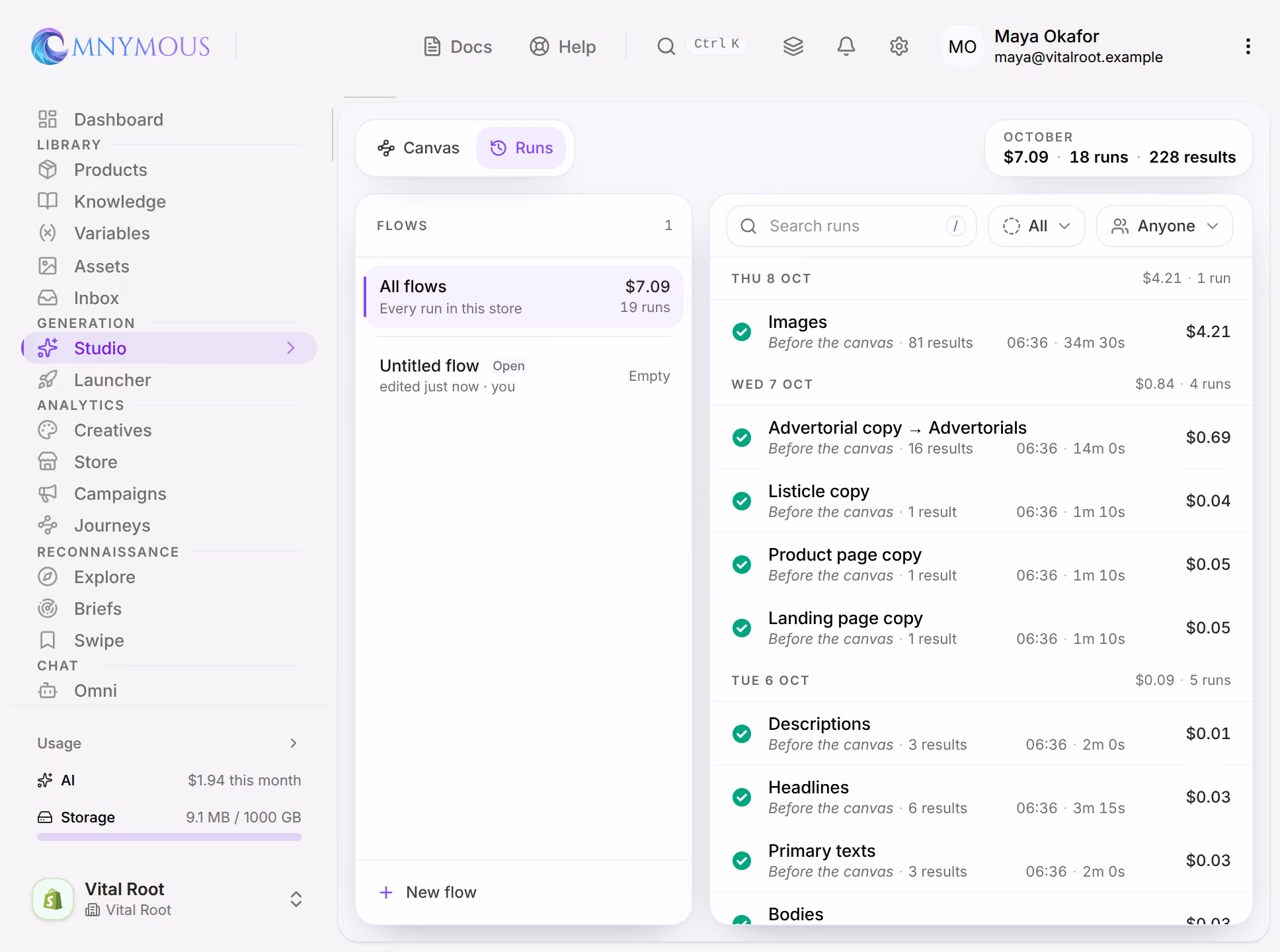Expand the Usage section
The image size is (1280, 952).
[x=169, y=743]
